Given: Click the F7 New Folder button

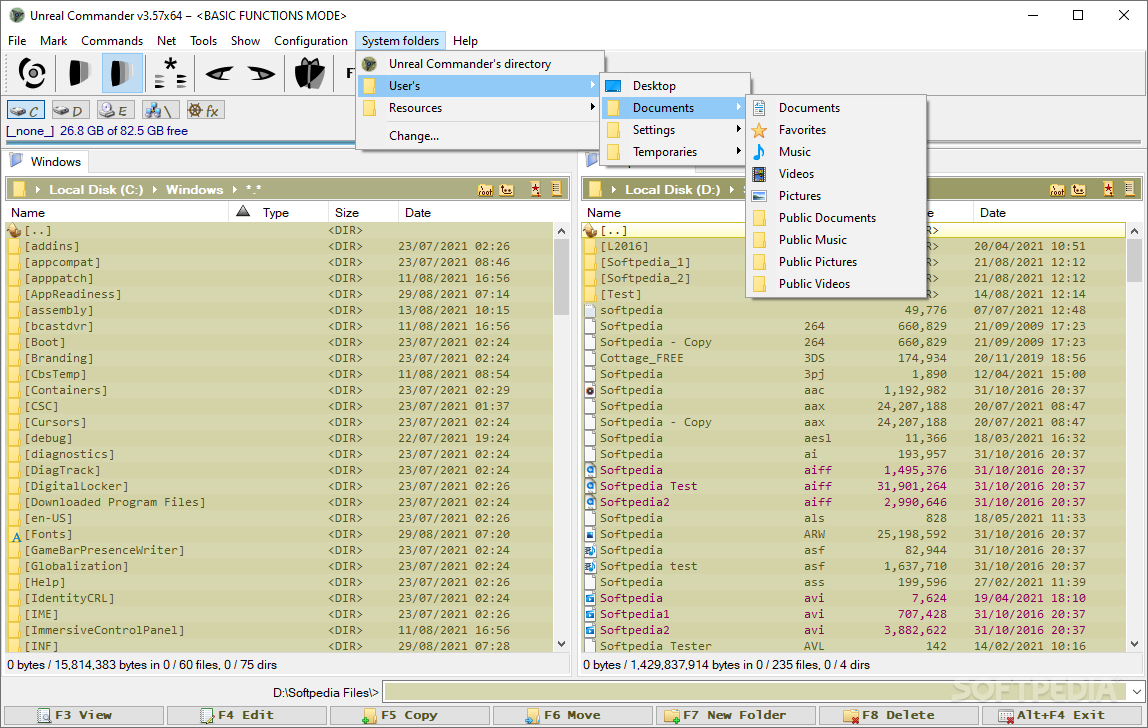Looking at the screenshot, I should click(x=735, y=716).
